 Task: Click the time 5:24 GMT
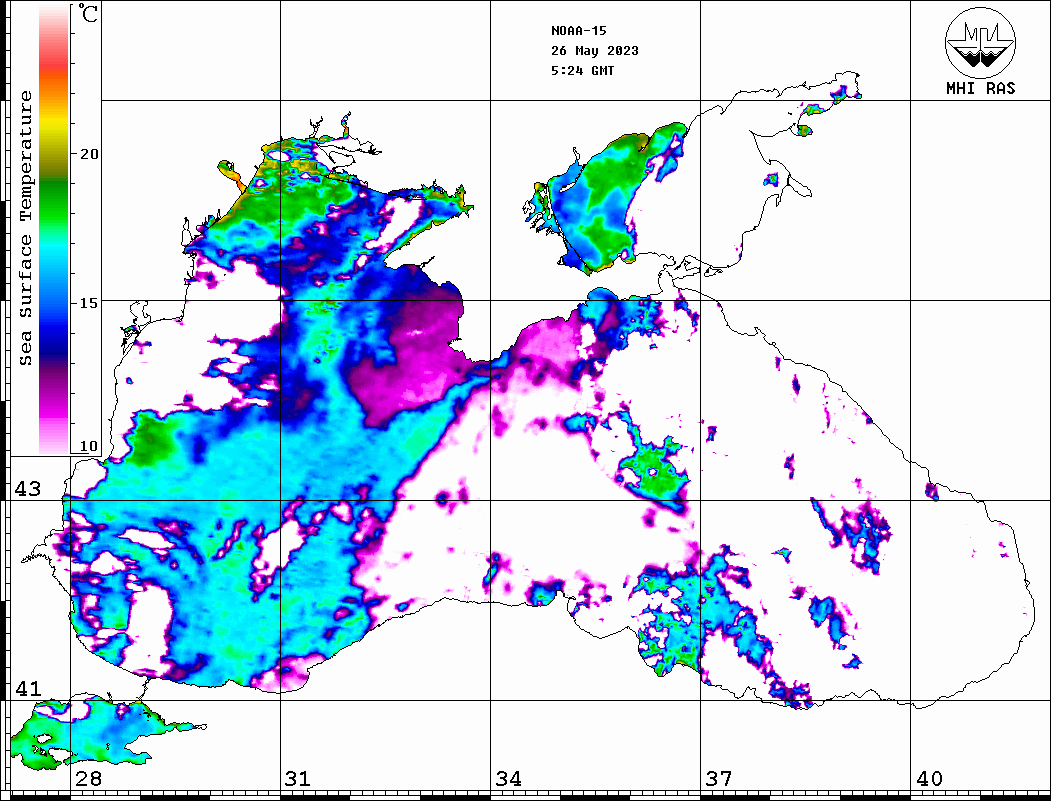(x=582, y=70)
